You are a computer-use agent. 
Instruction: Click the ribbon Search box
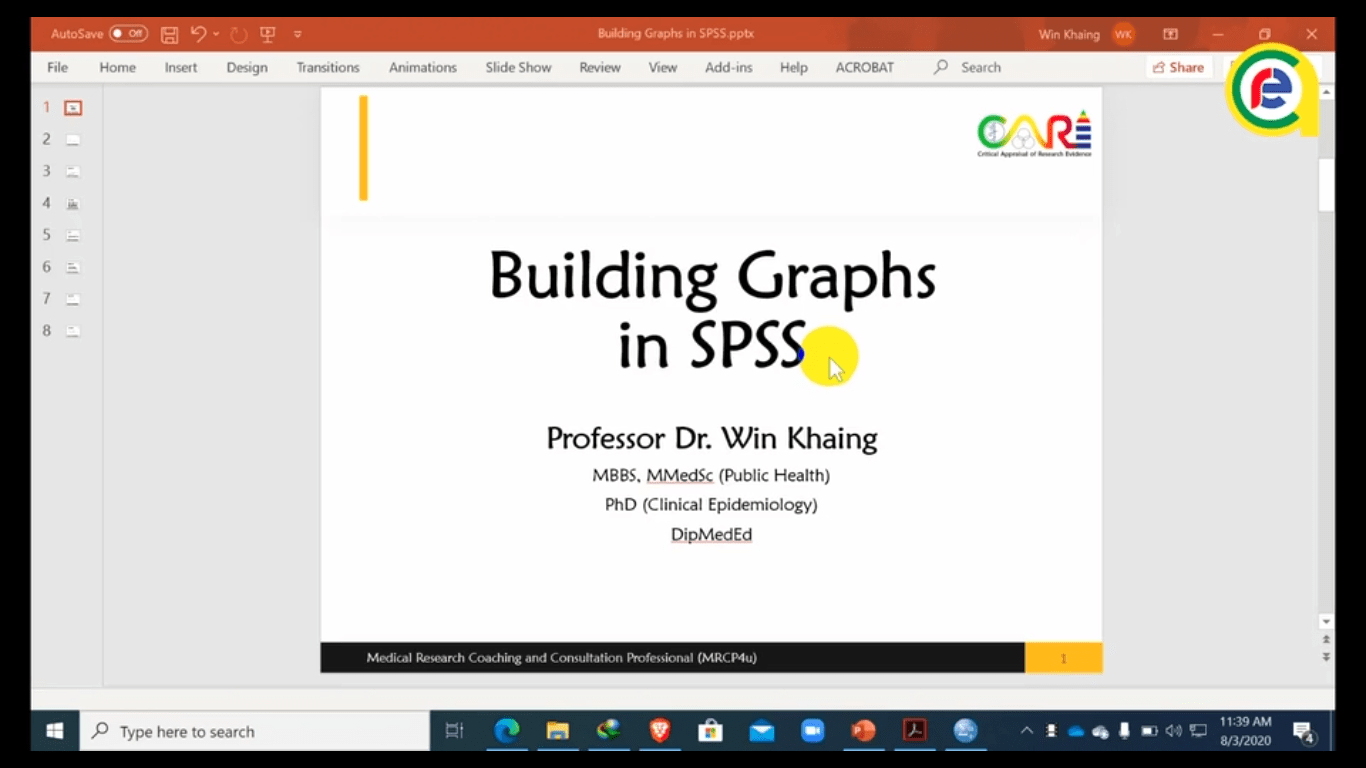[x=968, y=67]
